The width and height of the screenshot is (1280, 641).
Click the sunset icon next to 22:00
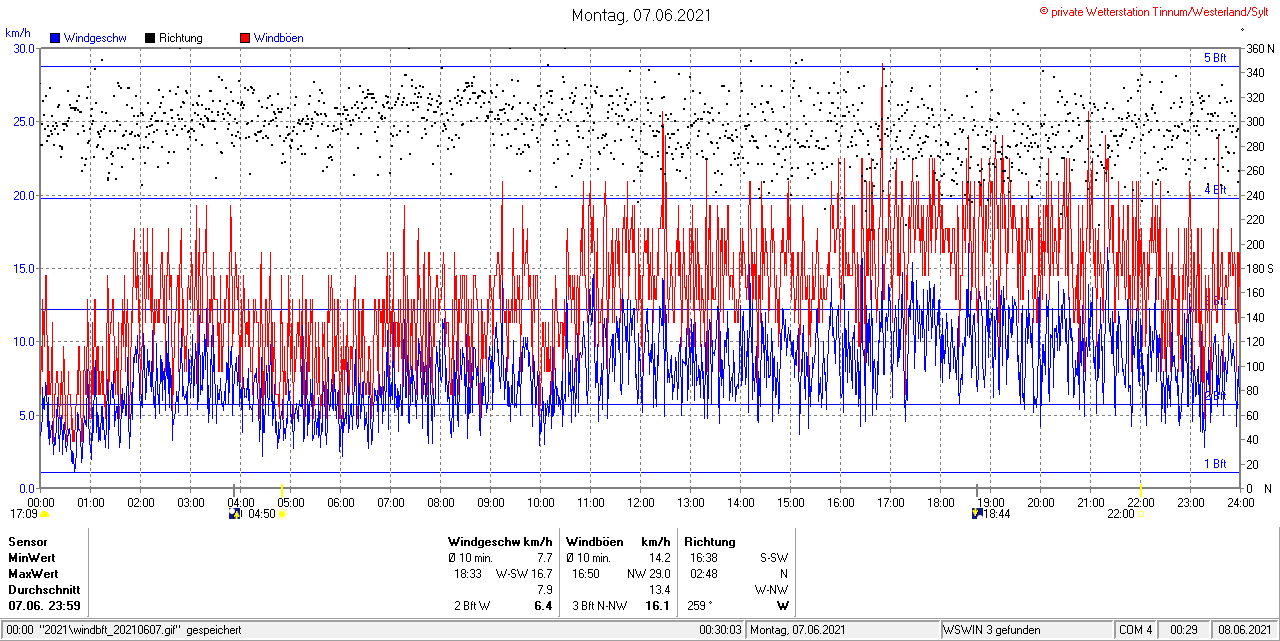click(x=1142, y=514)
